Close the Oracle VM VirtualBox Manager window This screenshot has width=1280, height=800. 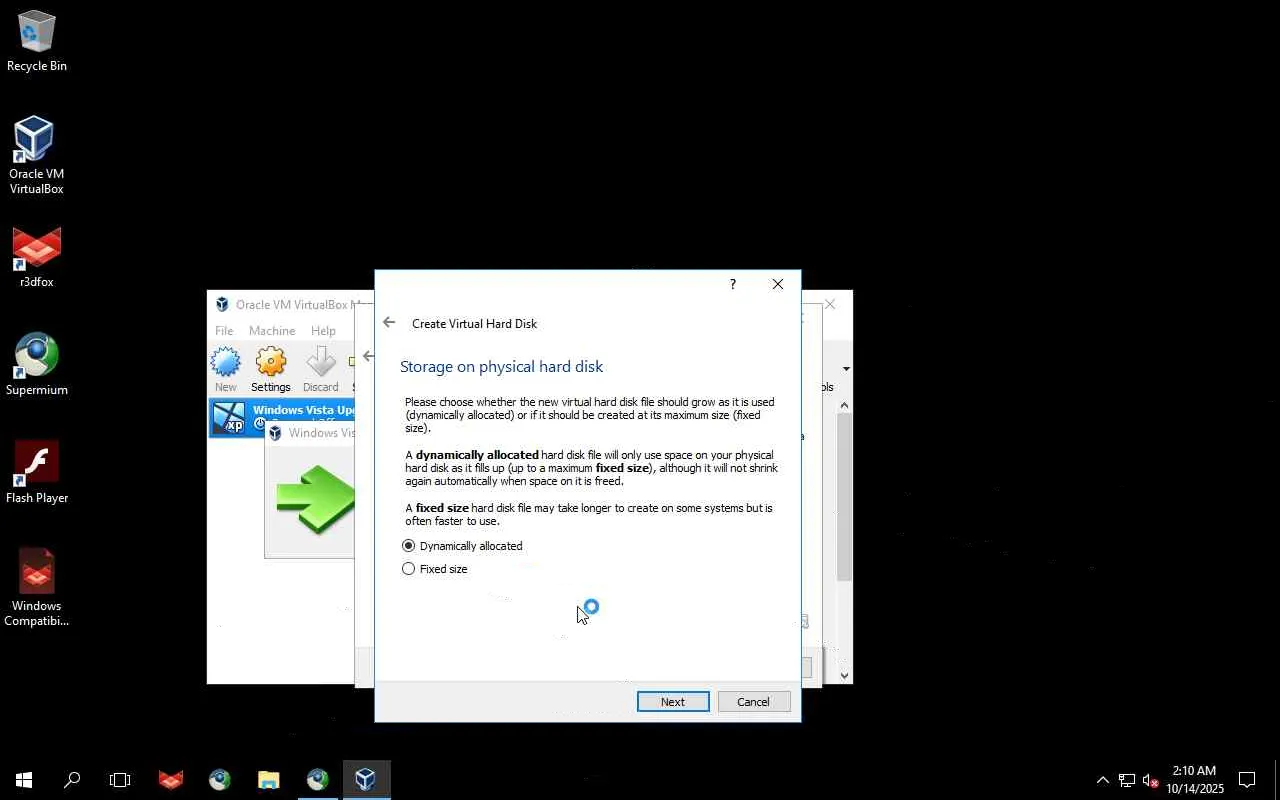pyautogui.click(x=830, y=304)
